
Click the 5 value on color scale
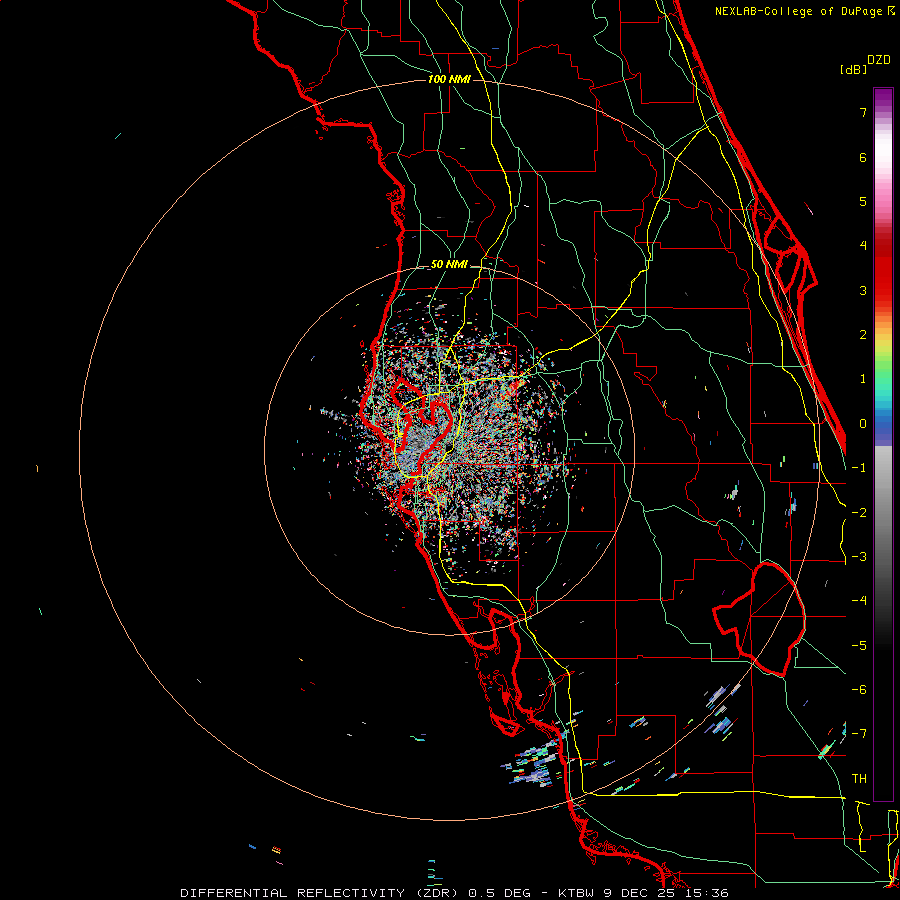pyautogui.click(x=863, y=201)
